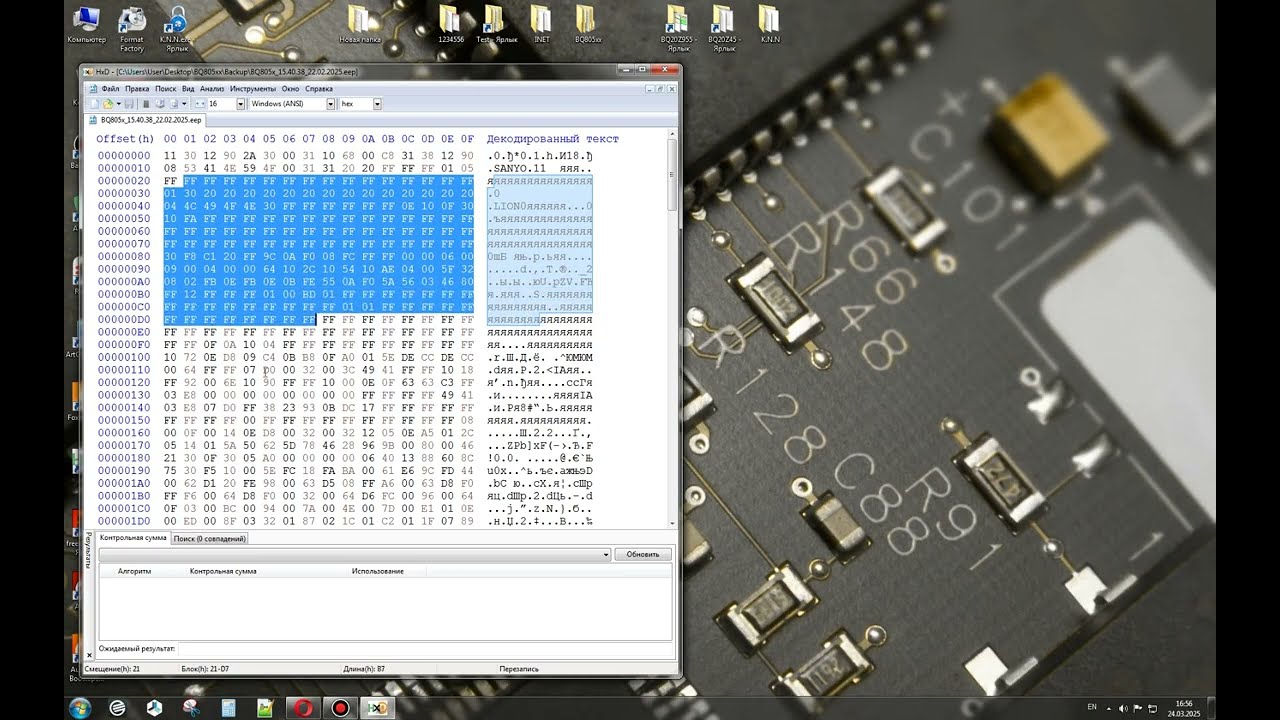Switch to the Контрольная сумма tab

pyautogui.click(x=132, y=538)
